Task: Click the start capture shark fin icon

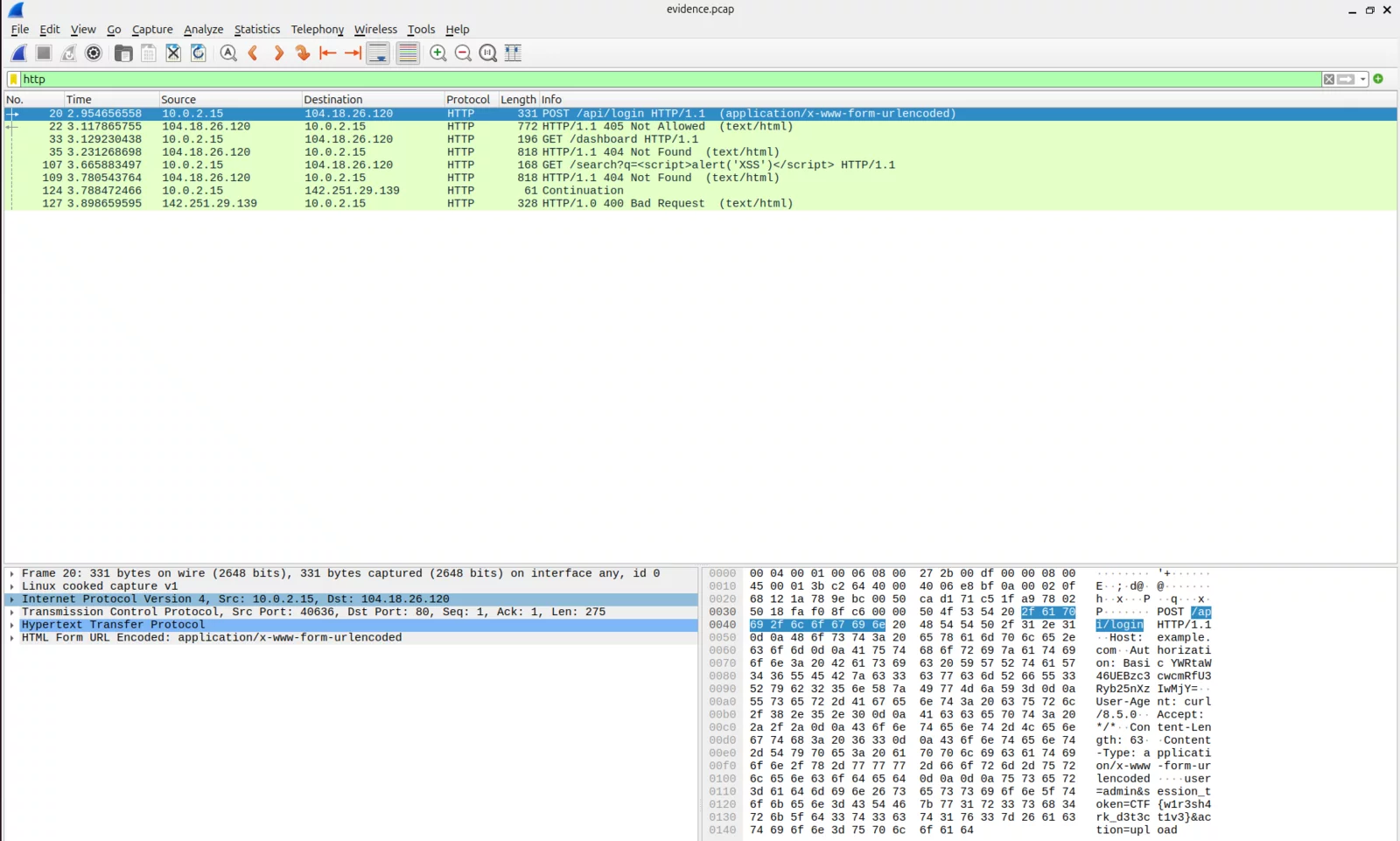Action: coord(18,53)
